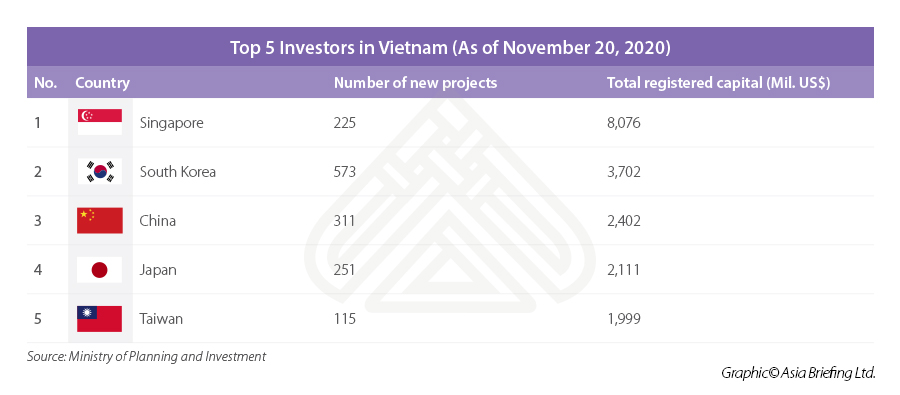Click the 'Country' column header
Viewport: 900px width, 395px height.
[x=102, y=83]
